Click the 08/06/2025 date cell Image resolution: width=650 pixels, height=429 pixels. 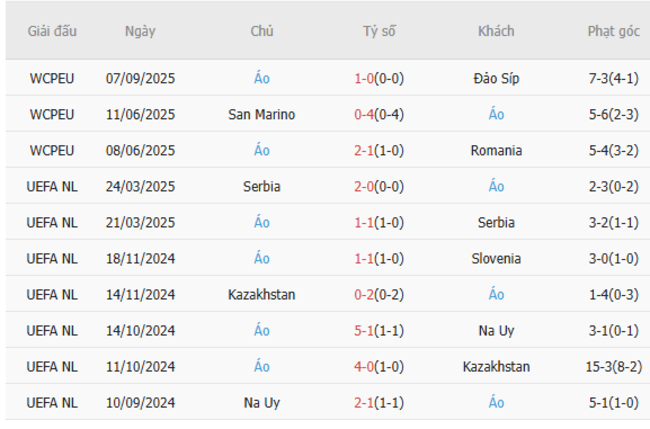(140, 150)
